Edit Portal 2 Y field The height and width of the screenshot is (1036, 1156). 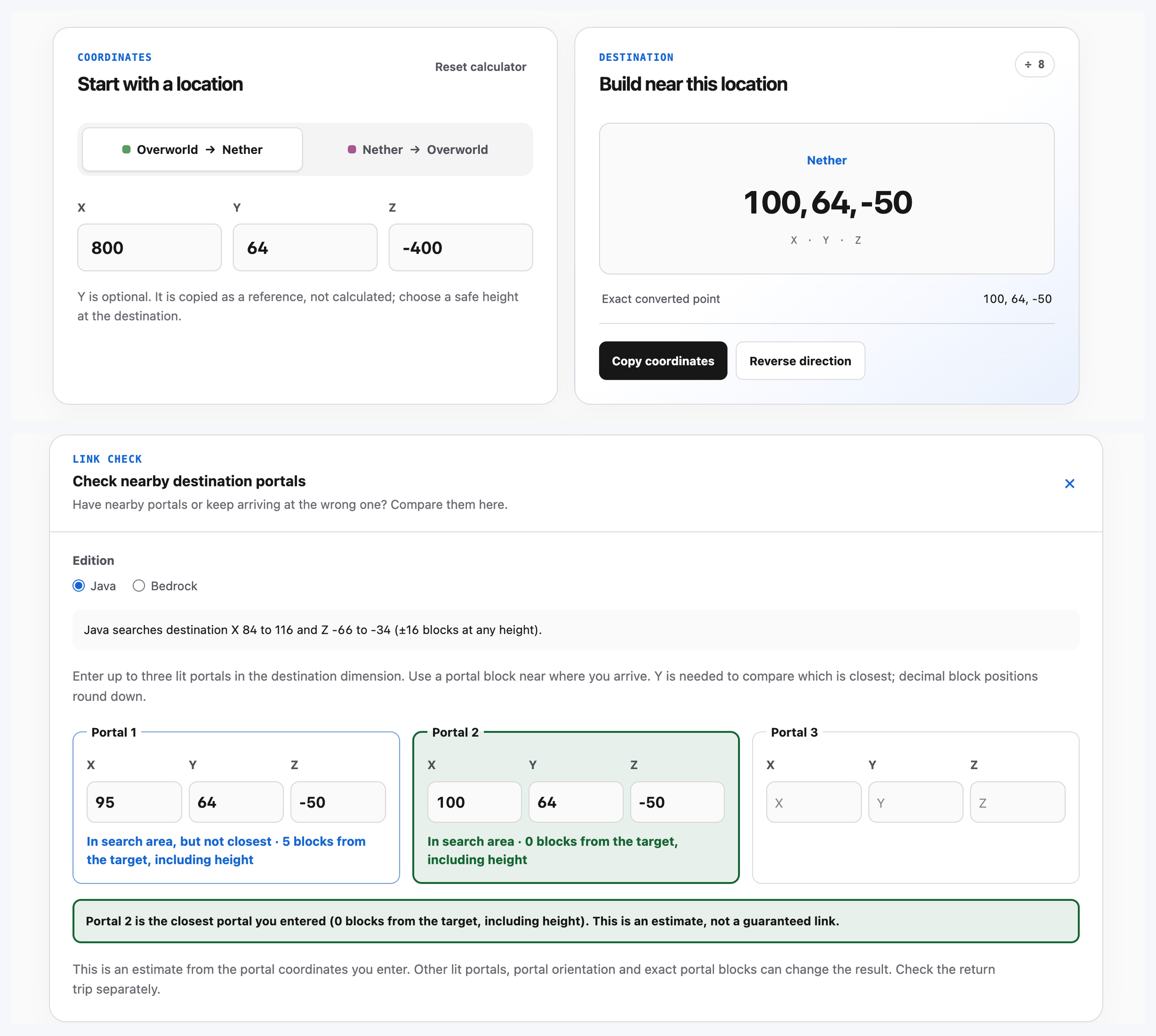tap(576, 802)
